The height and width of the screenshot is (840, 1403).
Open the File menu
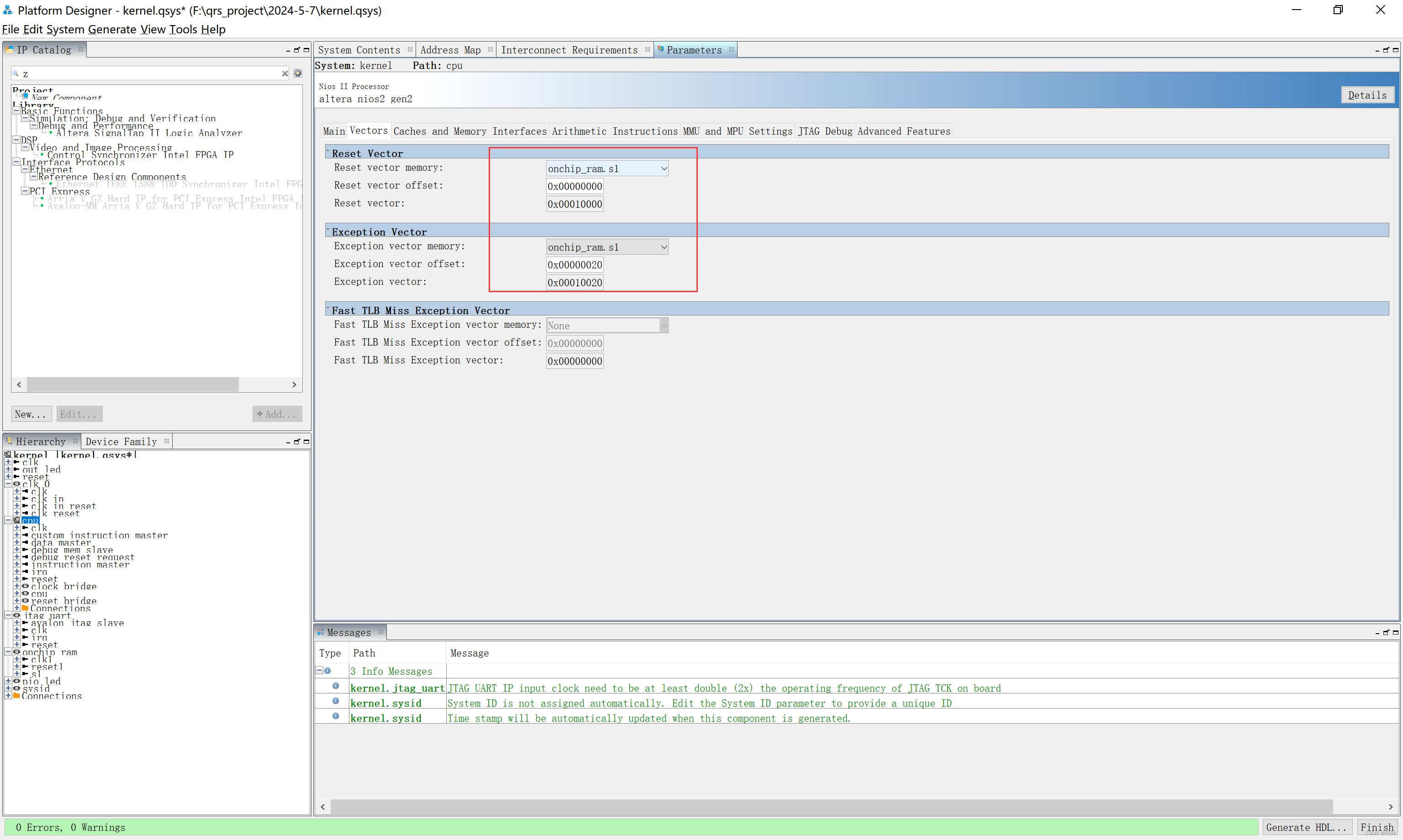[11, 29]
